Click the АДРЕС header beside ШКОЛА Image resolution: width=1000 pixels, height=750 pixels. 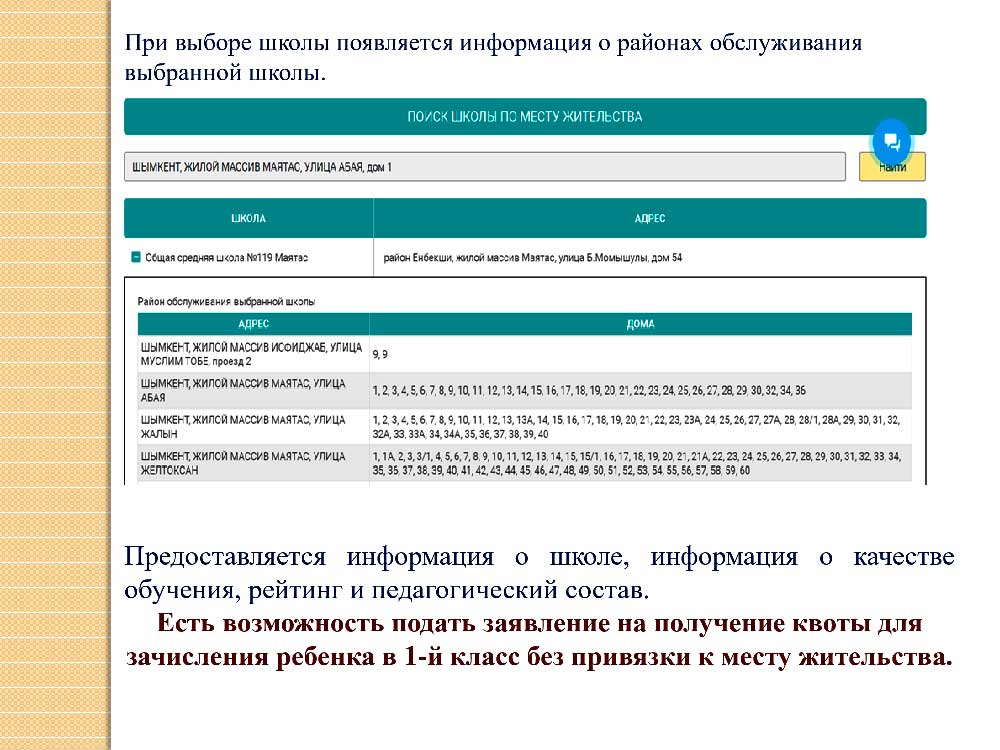coord(649,218)
